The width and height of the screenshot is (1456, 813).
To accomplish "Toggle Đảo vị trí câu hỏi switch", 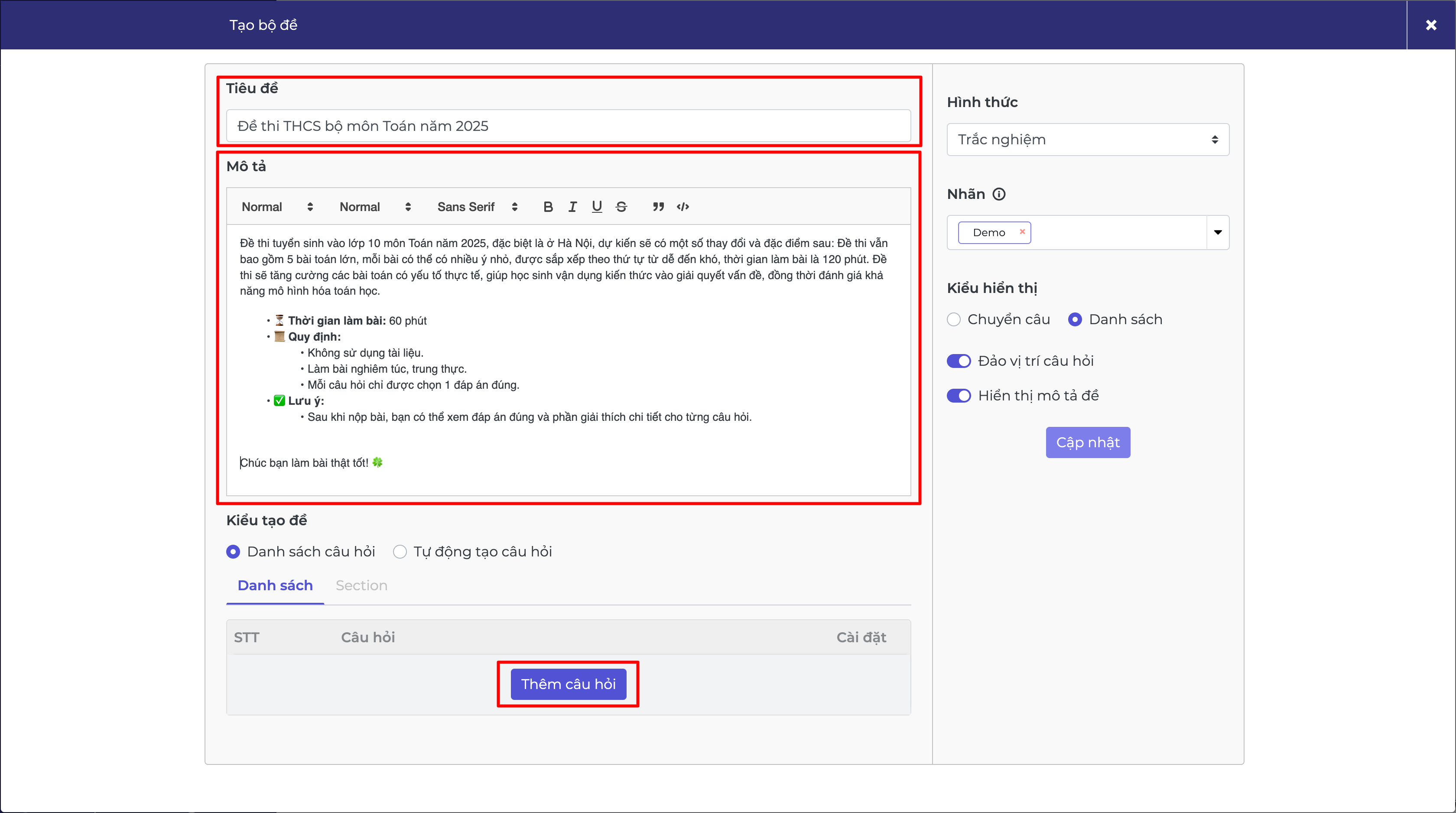I will (959, 361).
